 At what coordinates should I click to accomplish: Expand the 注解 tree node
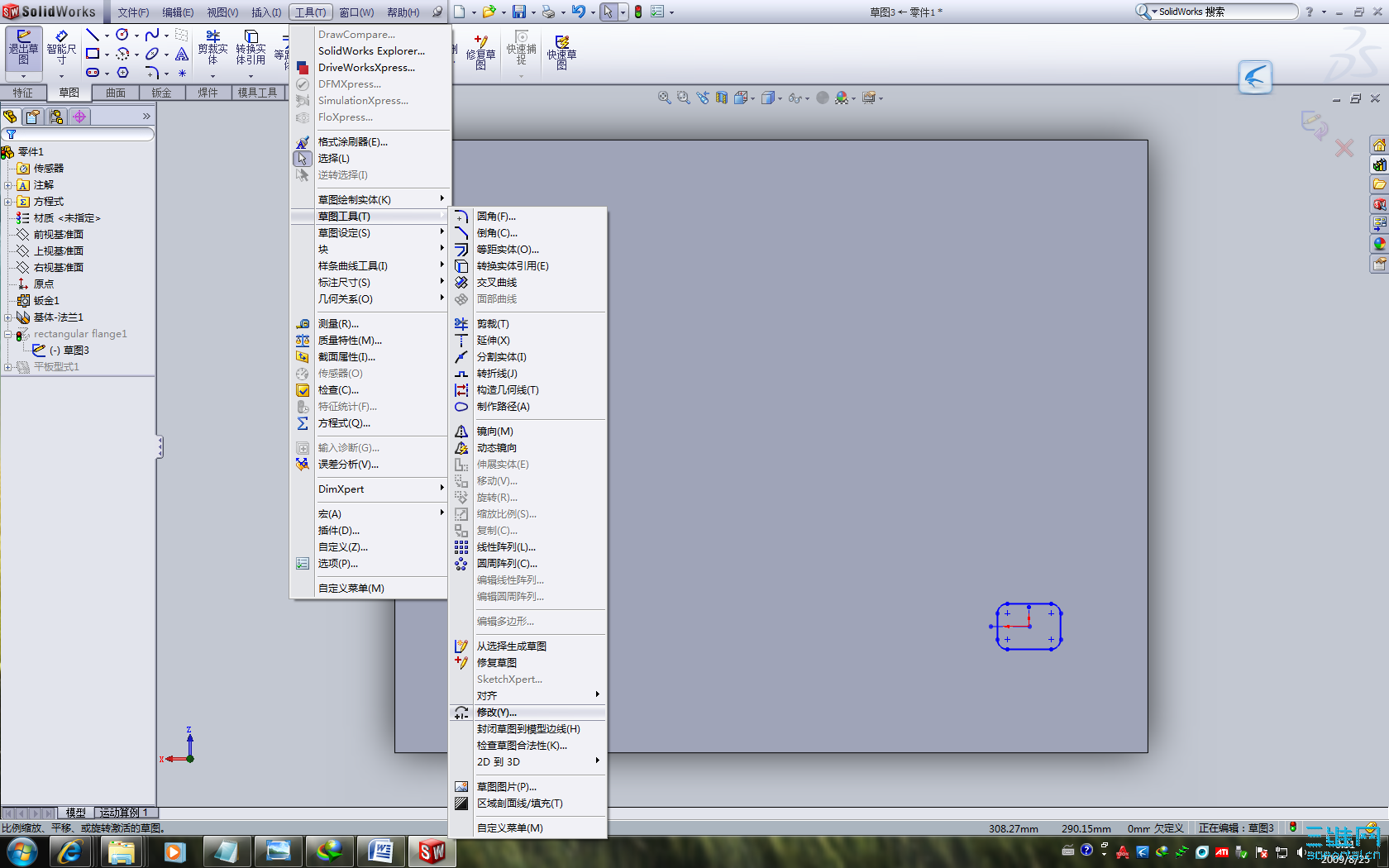pyautogui.click(x=8, y=185)
